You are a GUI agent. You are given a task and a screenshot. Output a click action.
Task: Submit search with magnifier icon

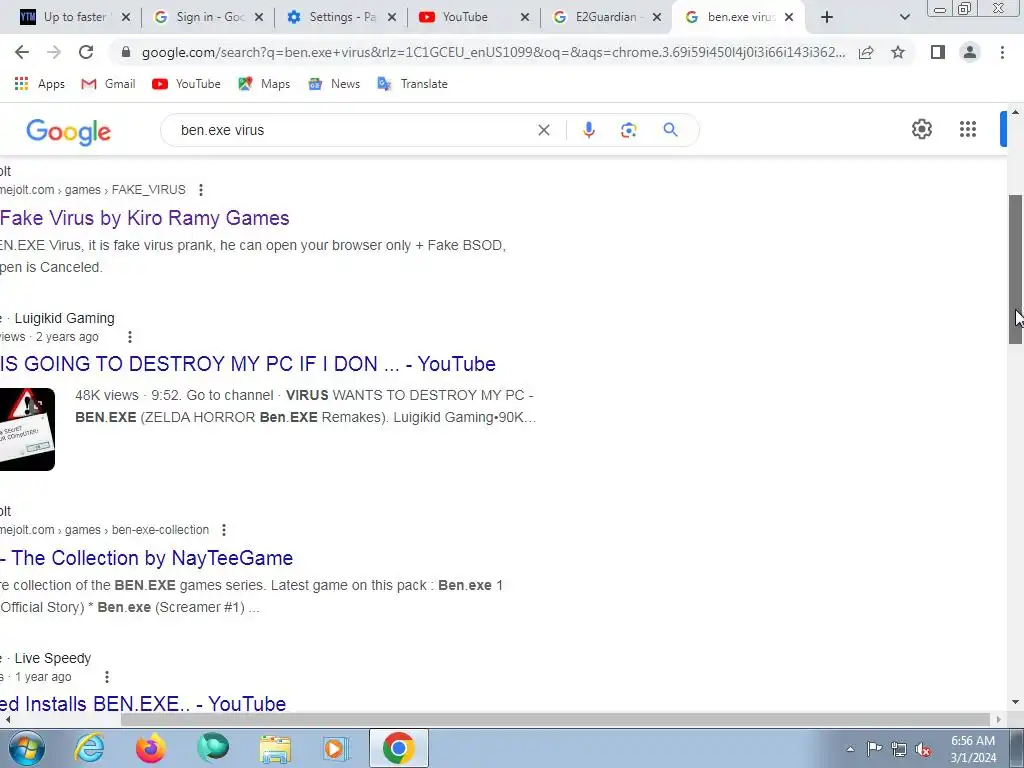pos(670,130)
